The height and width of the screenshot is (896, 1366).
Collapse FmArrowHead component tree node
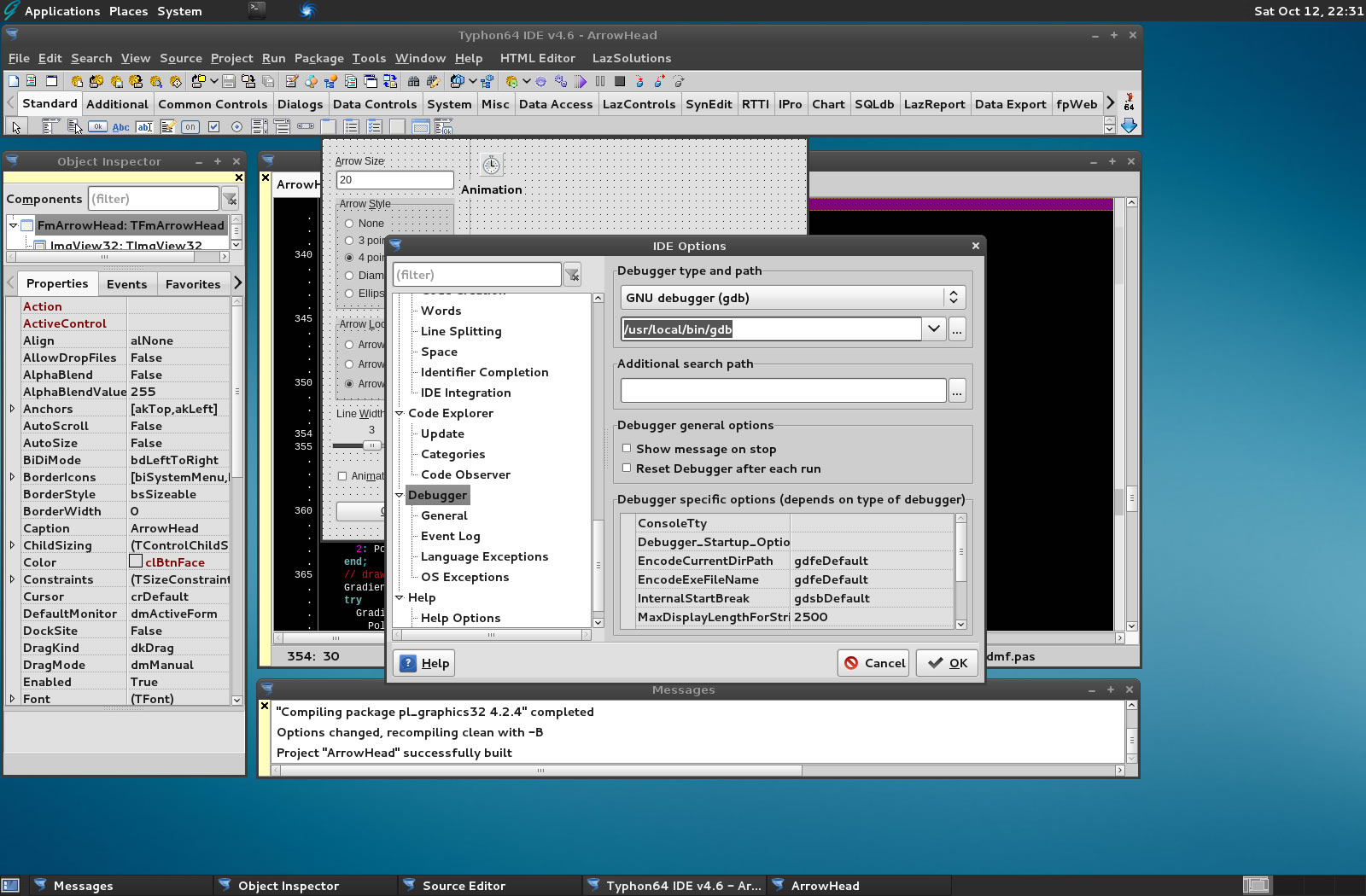(13, 225)
